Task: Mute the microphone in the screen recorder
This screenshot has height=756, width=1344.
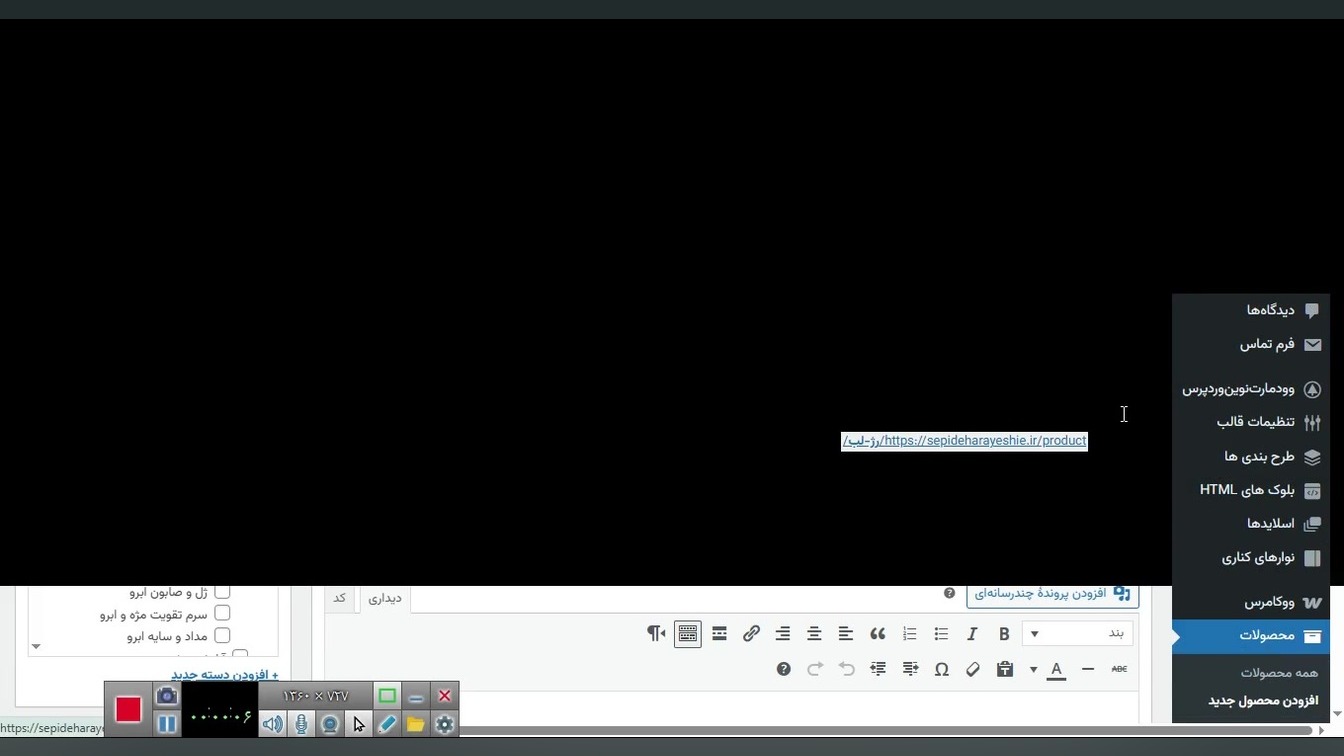Action: pos(301,724)
